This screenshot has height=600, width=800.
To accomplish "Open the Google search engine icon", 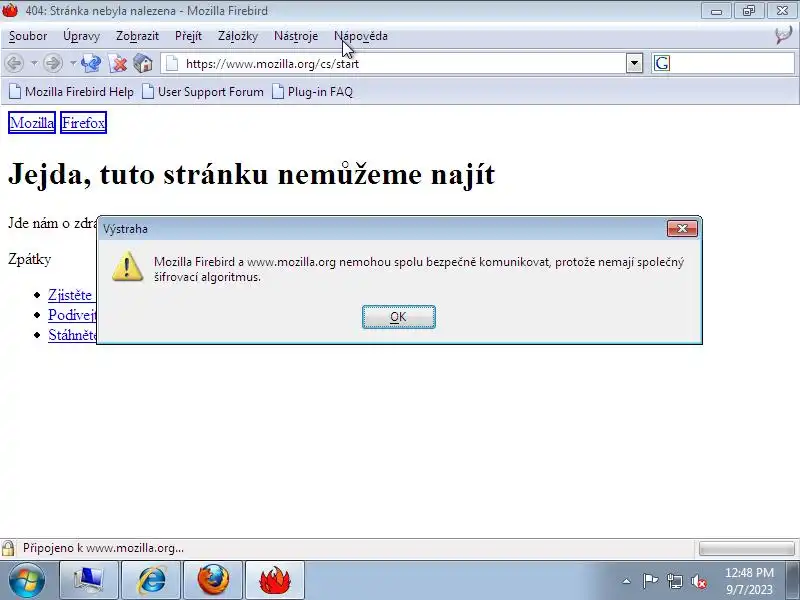I will 662,64.
